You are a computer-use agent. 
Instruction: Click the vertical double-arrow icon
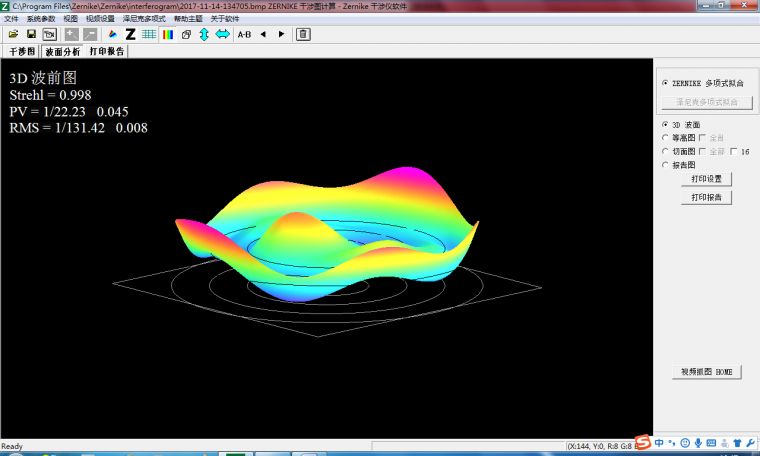pyautogui.click(x=204, y=34)
